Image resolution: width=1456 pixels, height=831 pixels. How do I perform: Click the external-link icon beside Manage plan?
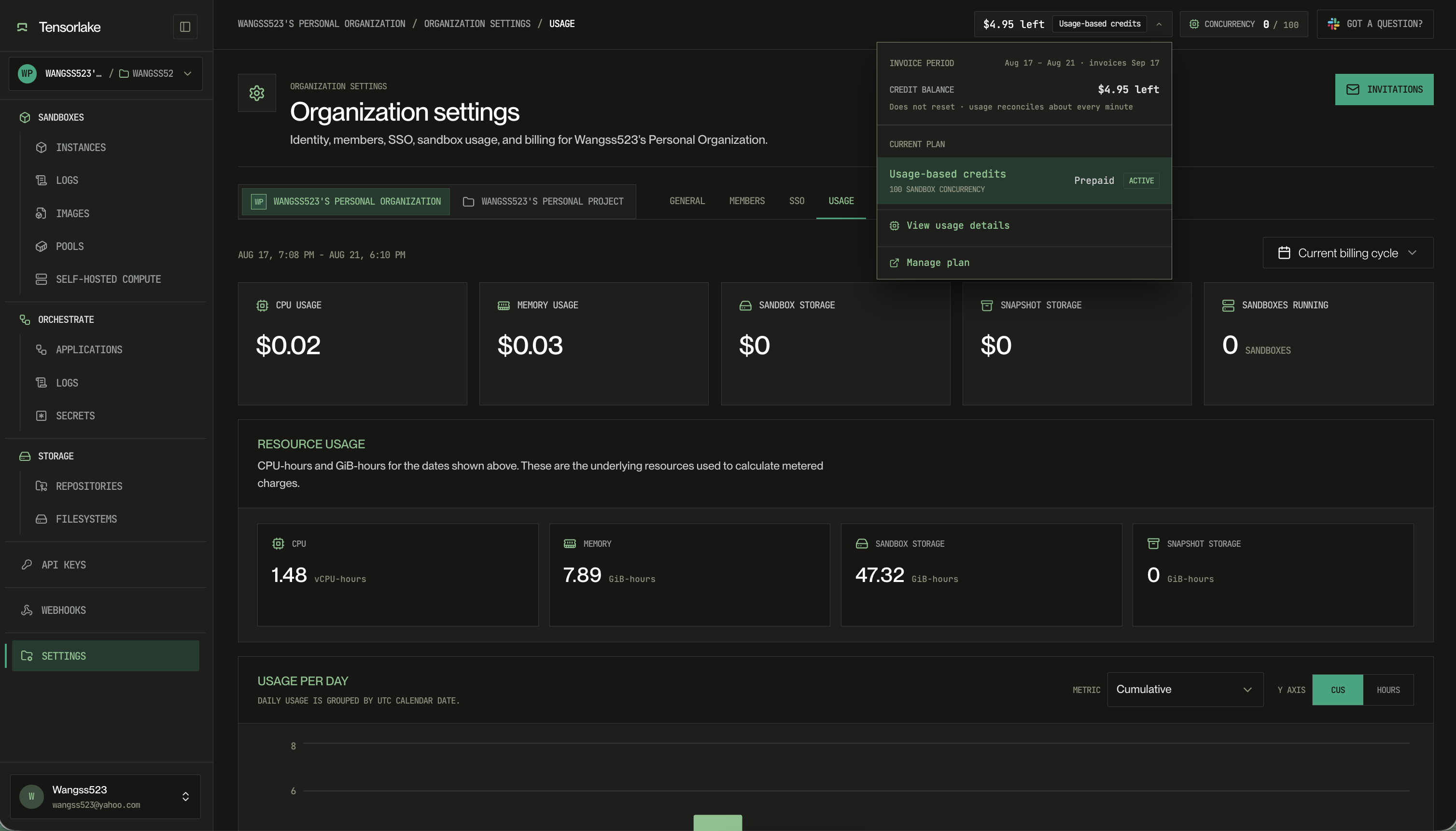(x=894, y=263)
